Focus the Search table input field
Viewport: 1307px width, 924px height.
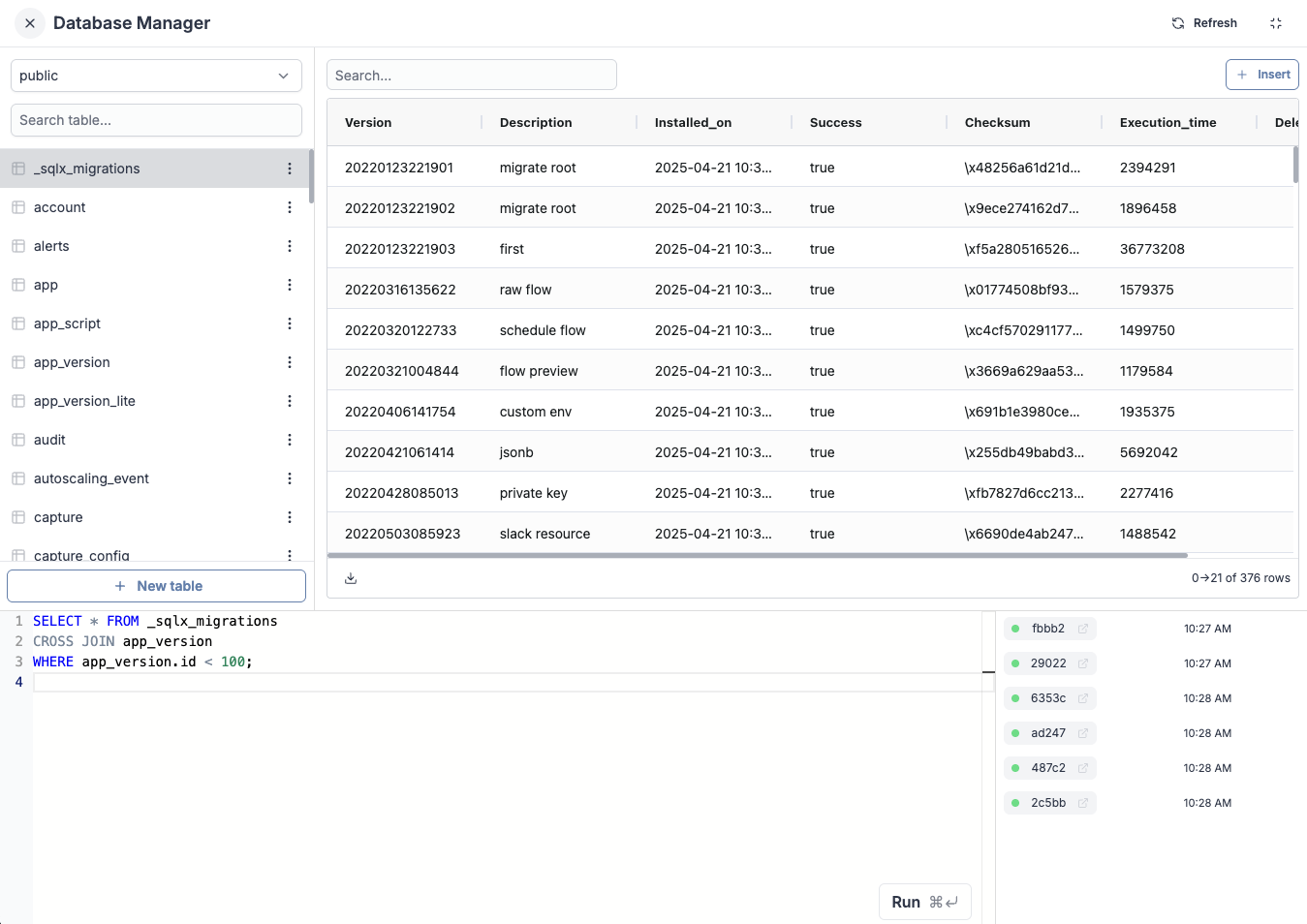point(156,120)
